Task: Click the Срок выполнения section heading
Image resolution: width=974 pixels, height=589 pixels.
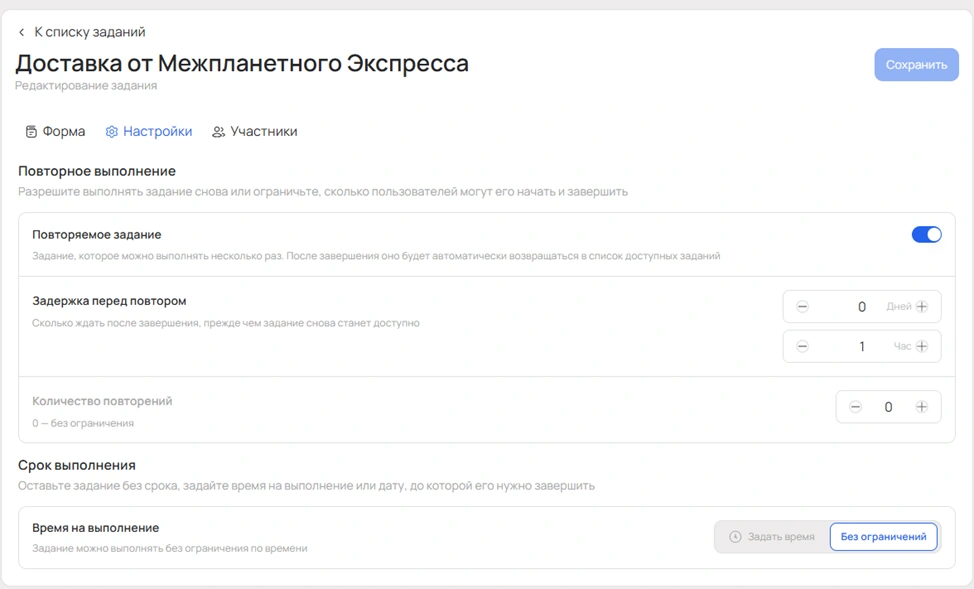Action: click(x=77, y=465)
